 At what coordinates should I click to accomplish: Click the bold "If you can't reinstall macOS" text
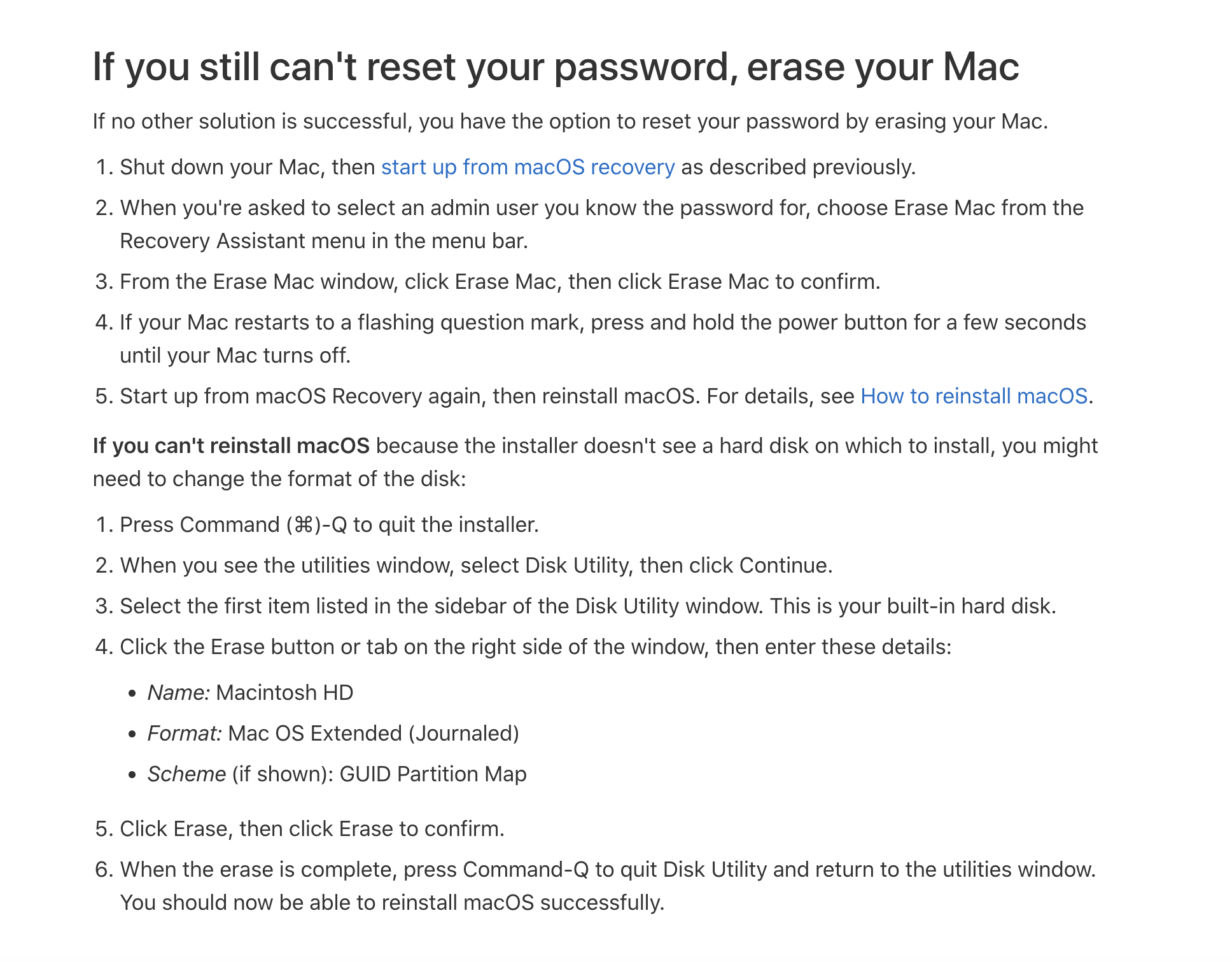231,445
